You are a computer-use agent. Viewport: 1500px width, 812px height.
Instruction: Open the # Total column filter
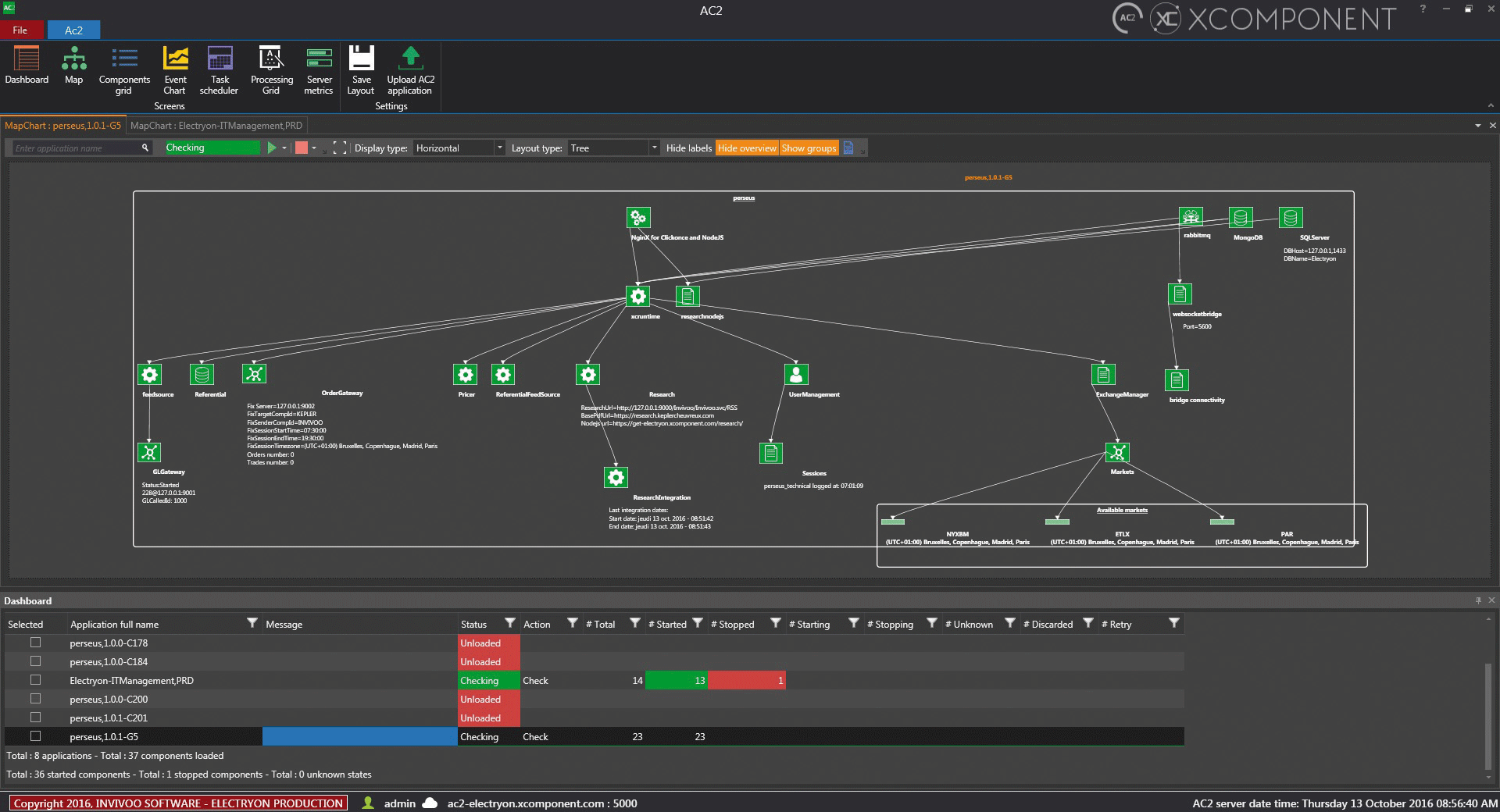pyautogui.click(x=634, y=623)
